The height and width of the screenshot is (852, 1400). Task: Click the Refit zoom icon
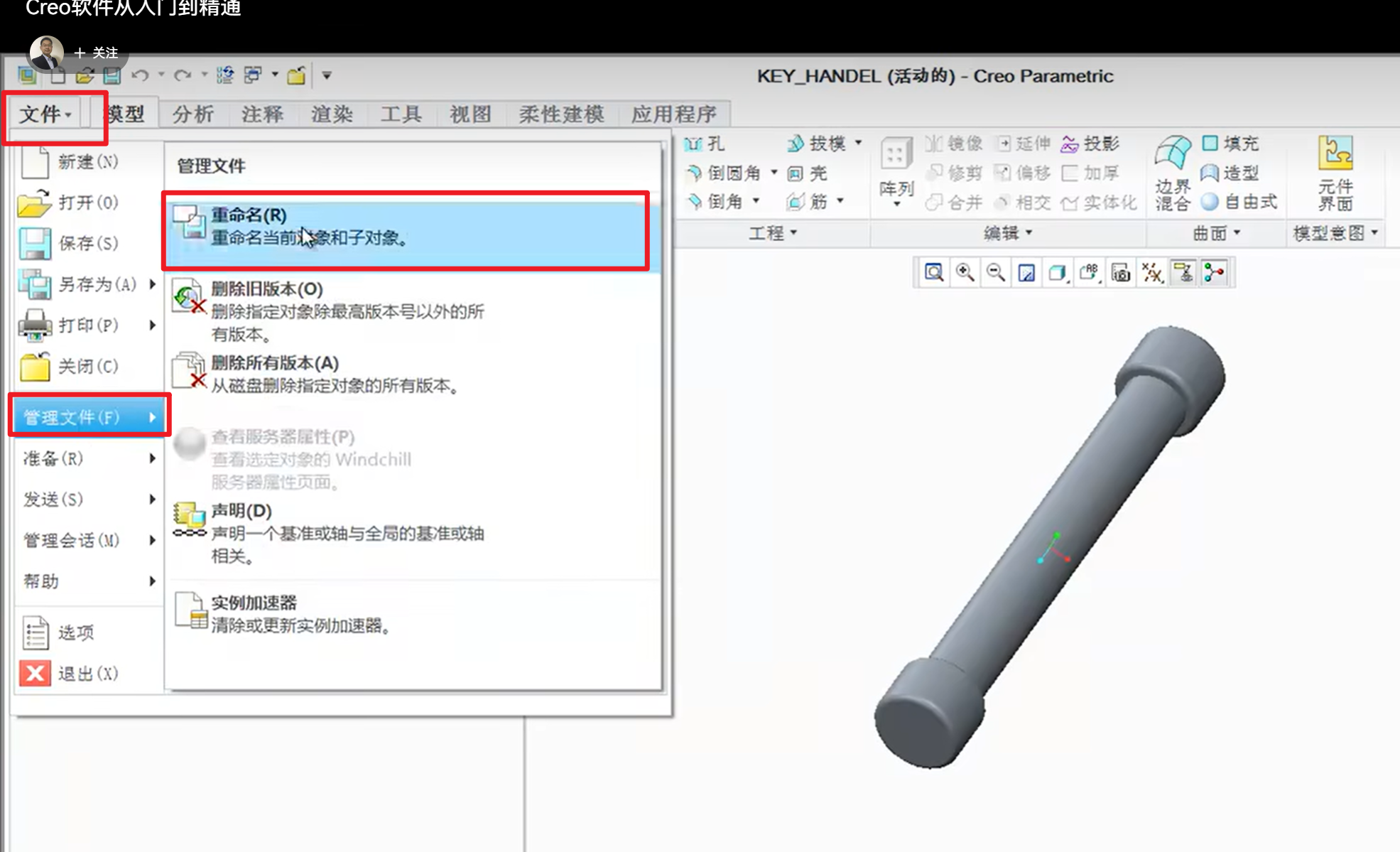click(x=933, y=273)
